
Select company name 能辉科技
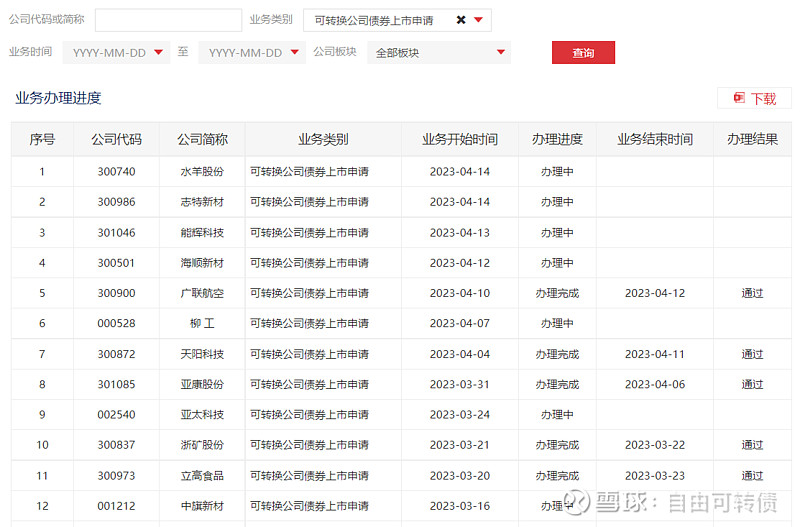click(x=202, y=233)
